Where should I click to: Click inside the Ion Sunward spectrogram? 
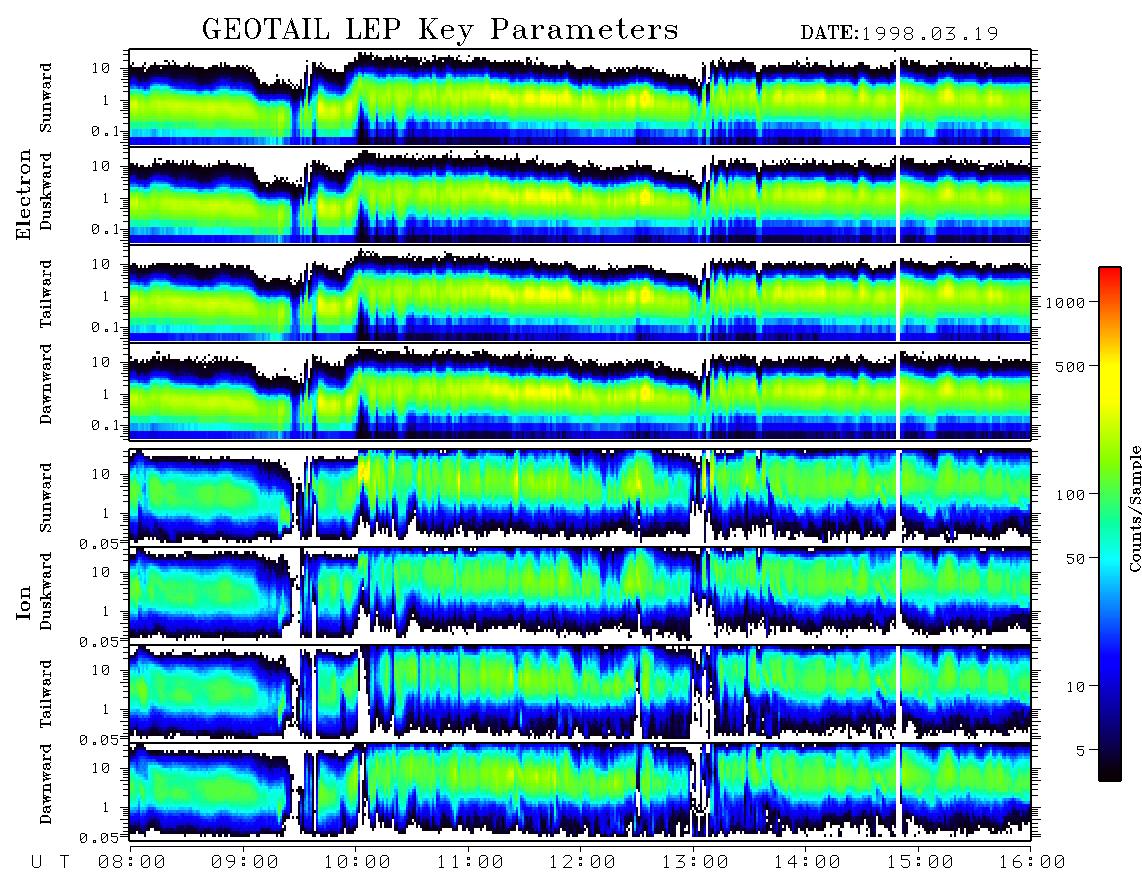pos(580,497)
